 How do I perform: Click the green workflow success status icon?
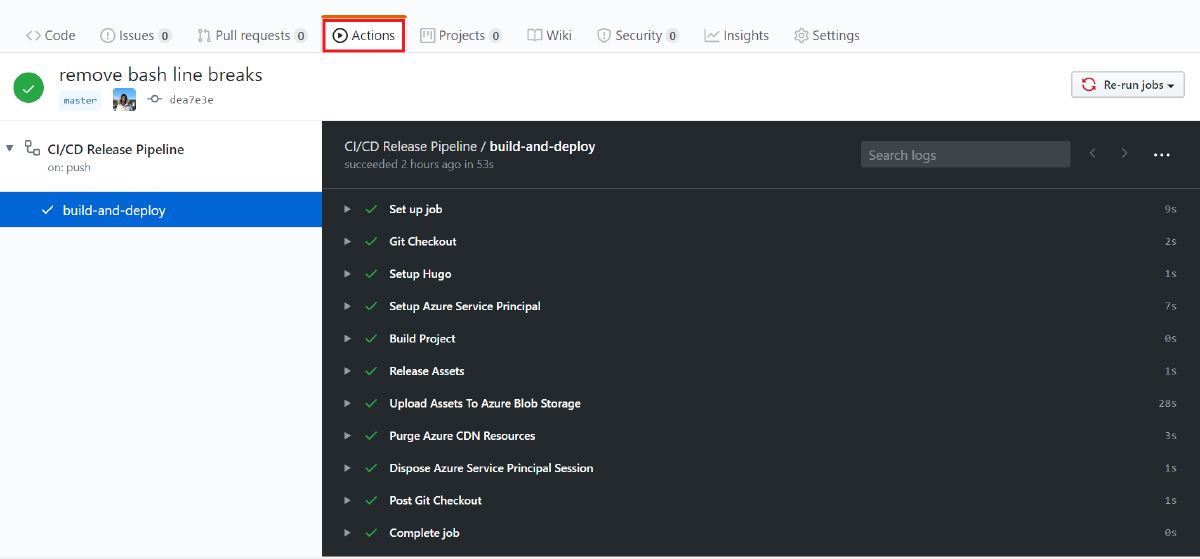click(29, 88)
